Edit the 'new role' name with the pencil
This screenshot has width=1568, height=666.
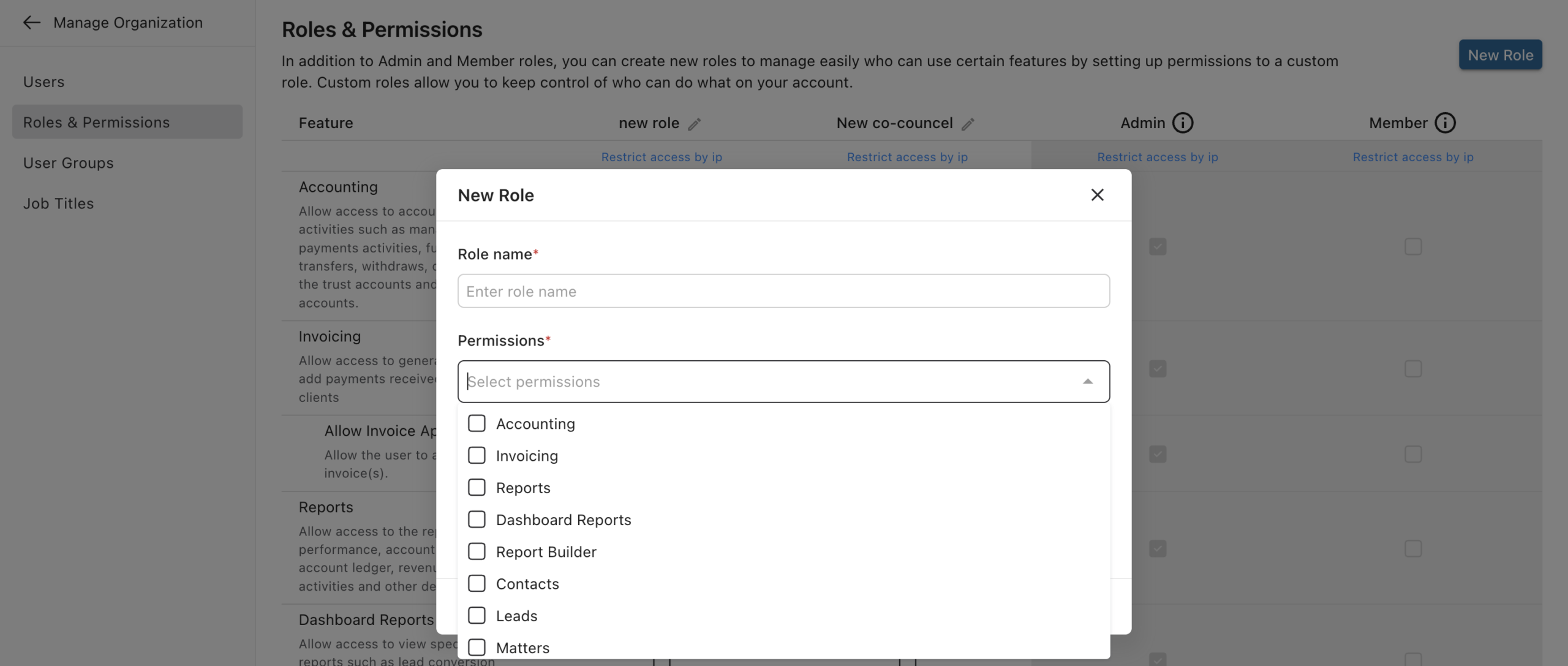[694, 124]
